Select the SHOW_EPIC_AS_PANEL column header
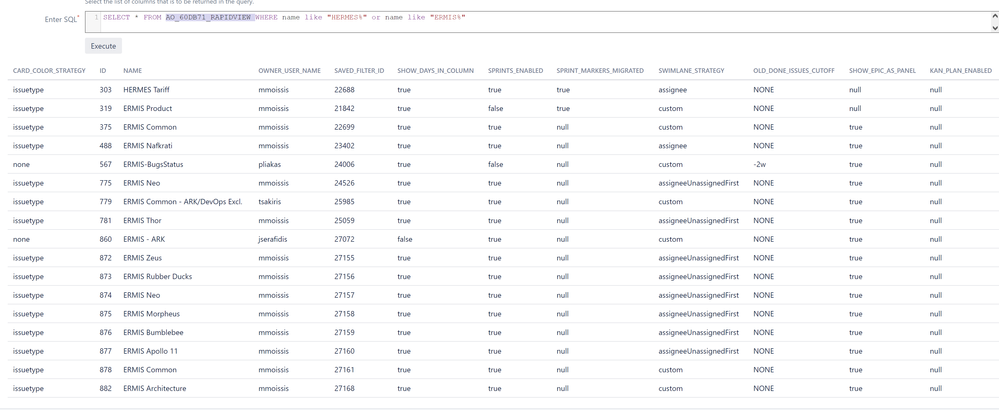The width and height of the screenshot is (999, 410). (882, 71)
